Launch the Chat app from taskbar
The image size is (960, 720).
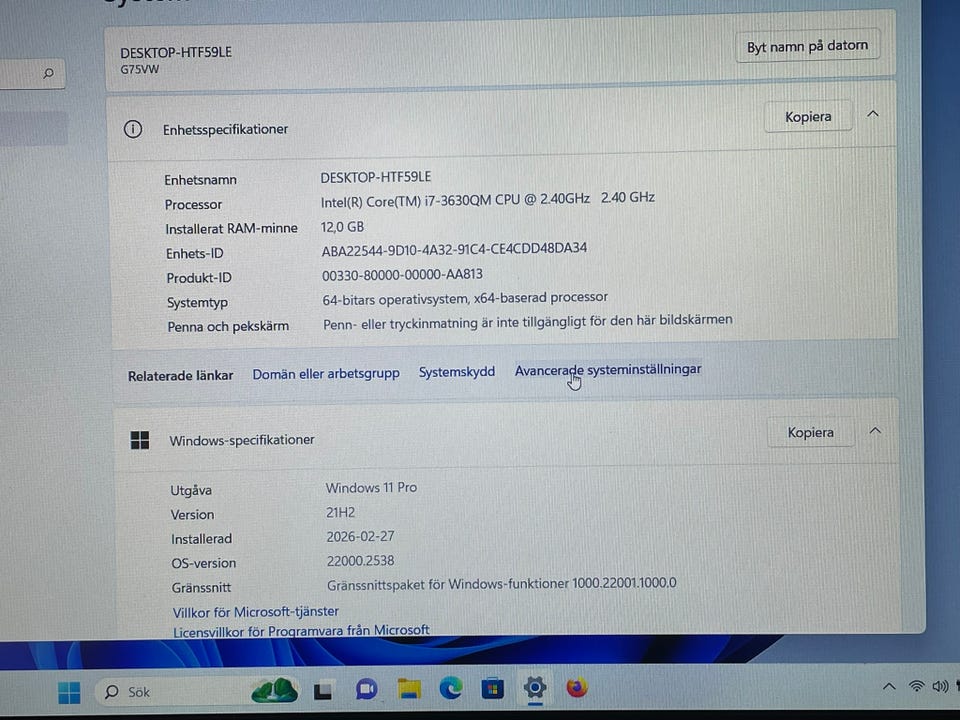click(x=367, y=689)
